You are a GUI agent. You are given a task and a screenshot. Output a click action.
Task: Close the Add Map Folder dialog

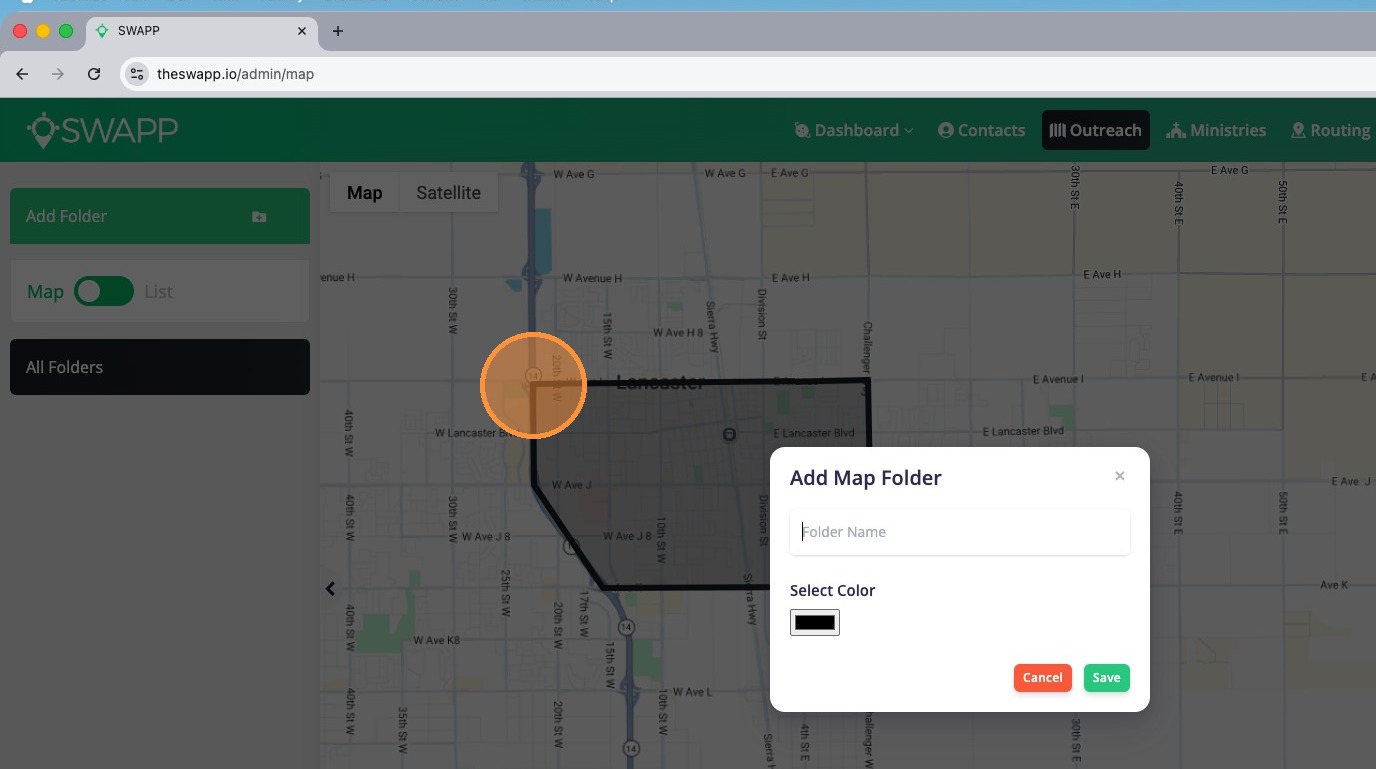tap(1120, 476)
